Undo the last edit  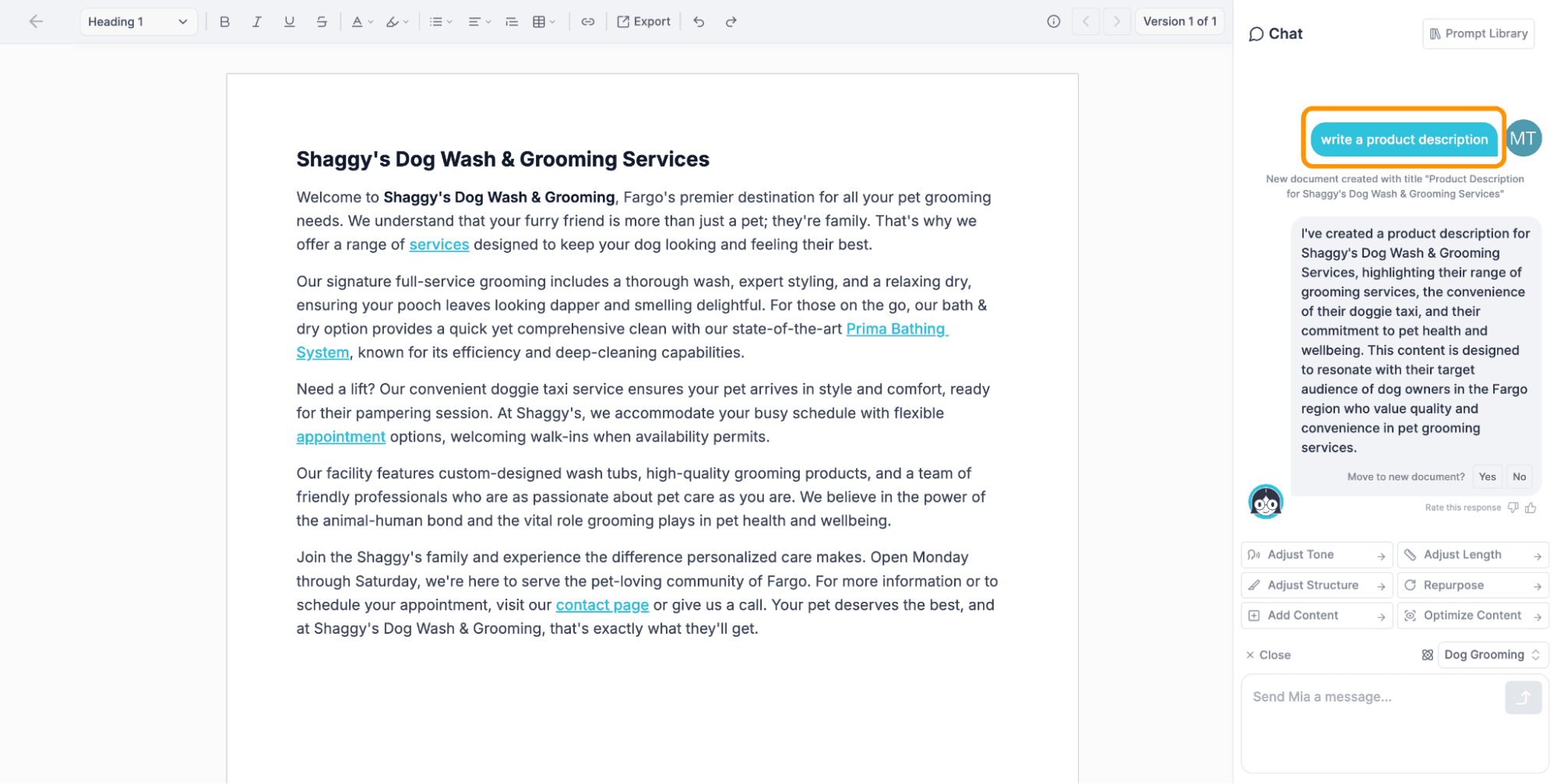(x=699, y=22)
